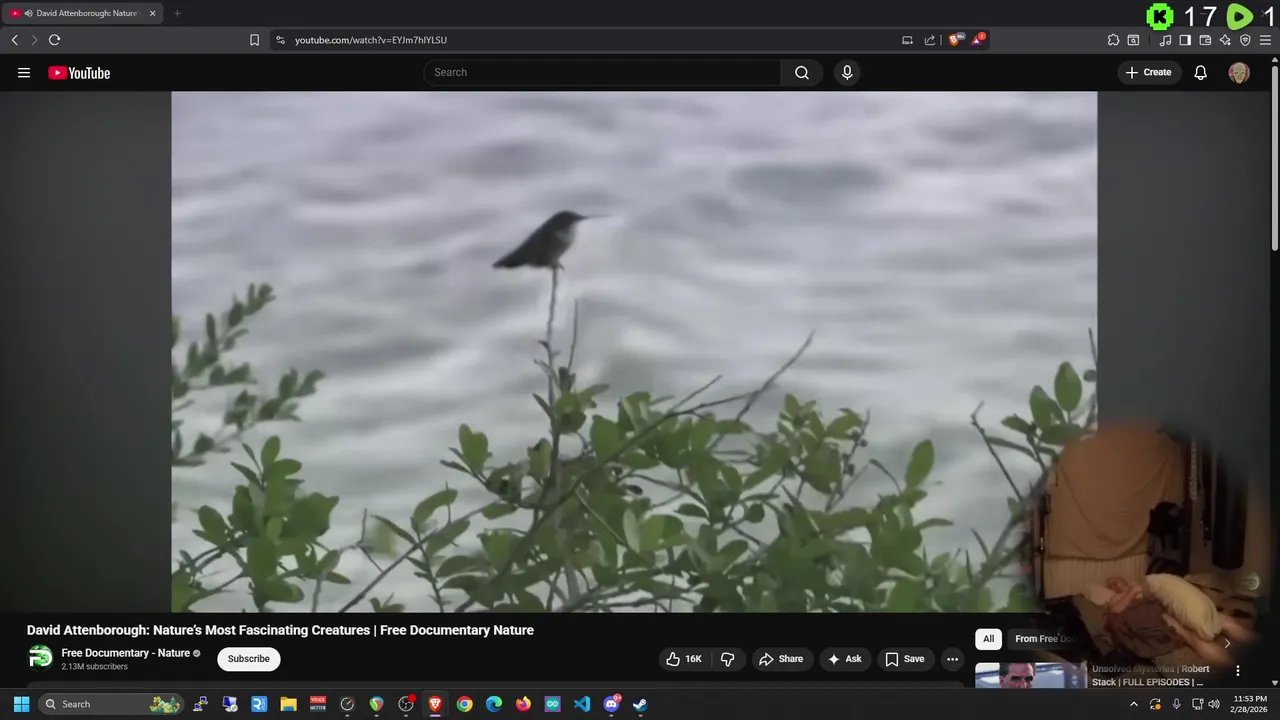Open Voicemeeter from the taskbar
The height and width of the screenshot is (720, 1280).
coord(318,704)
